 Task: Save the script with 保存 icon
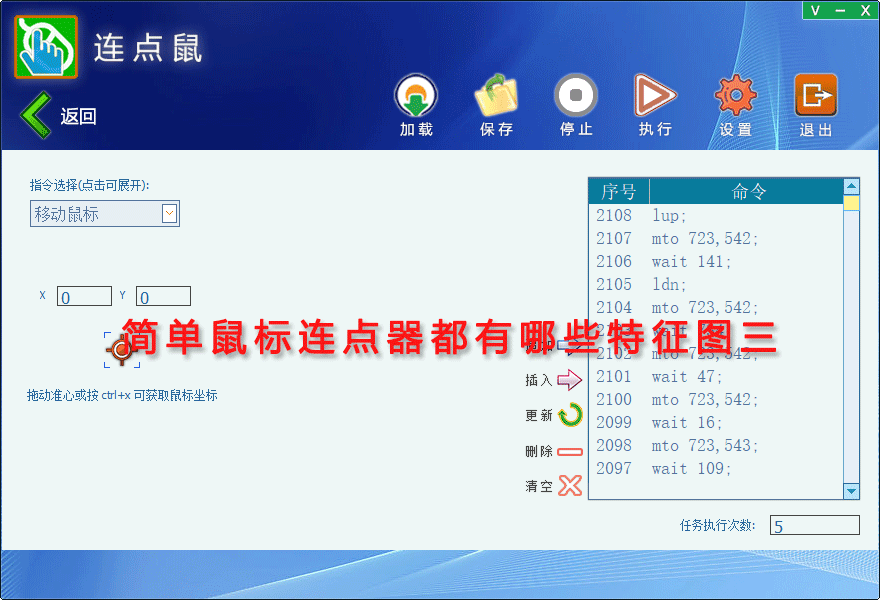(x=496, y=95)
